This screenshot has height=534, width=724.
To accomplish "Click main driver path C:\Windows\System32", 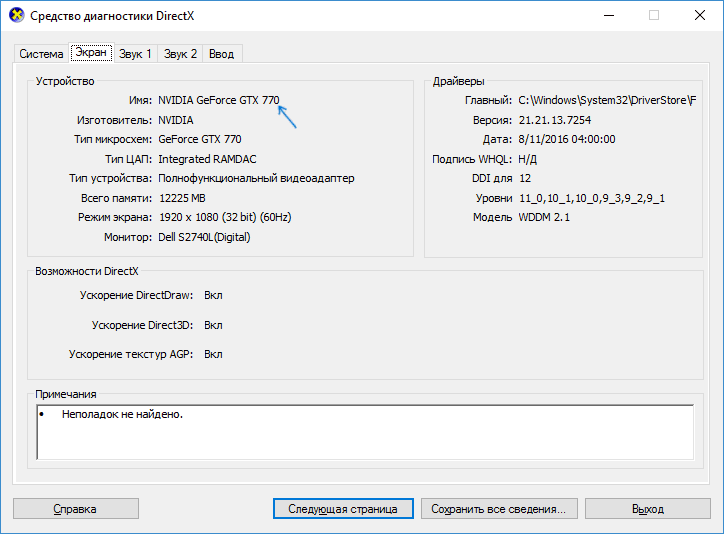I will pyautogui.click(x=607, y=100).
